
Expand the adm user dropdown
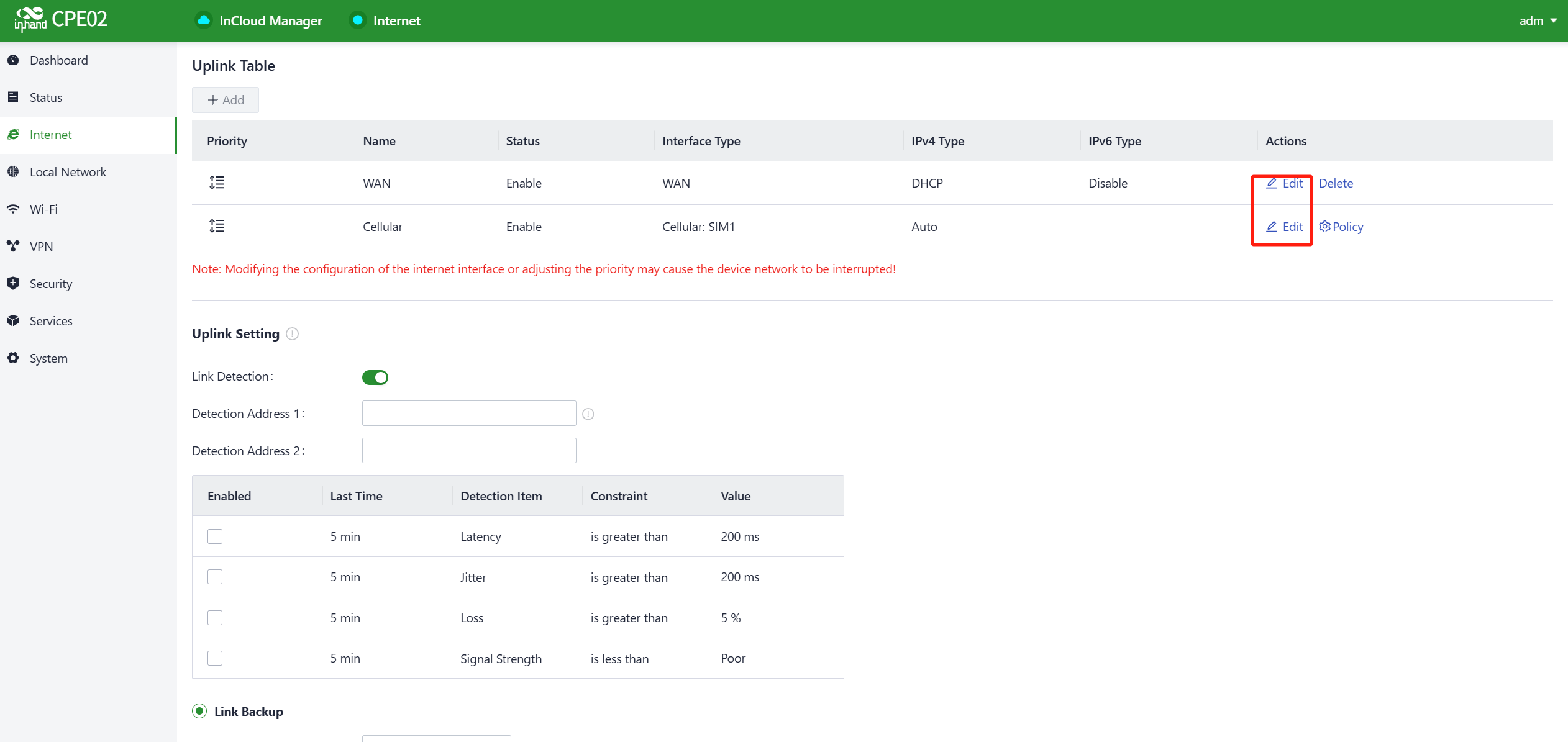1538,20
